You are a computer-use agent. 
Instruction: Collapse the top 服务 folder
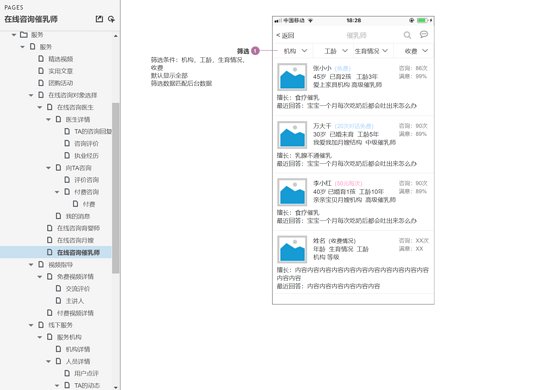pyautogui.click(x=14, y=35)
